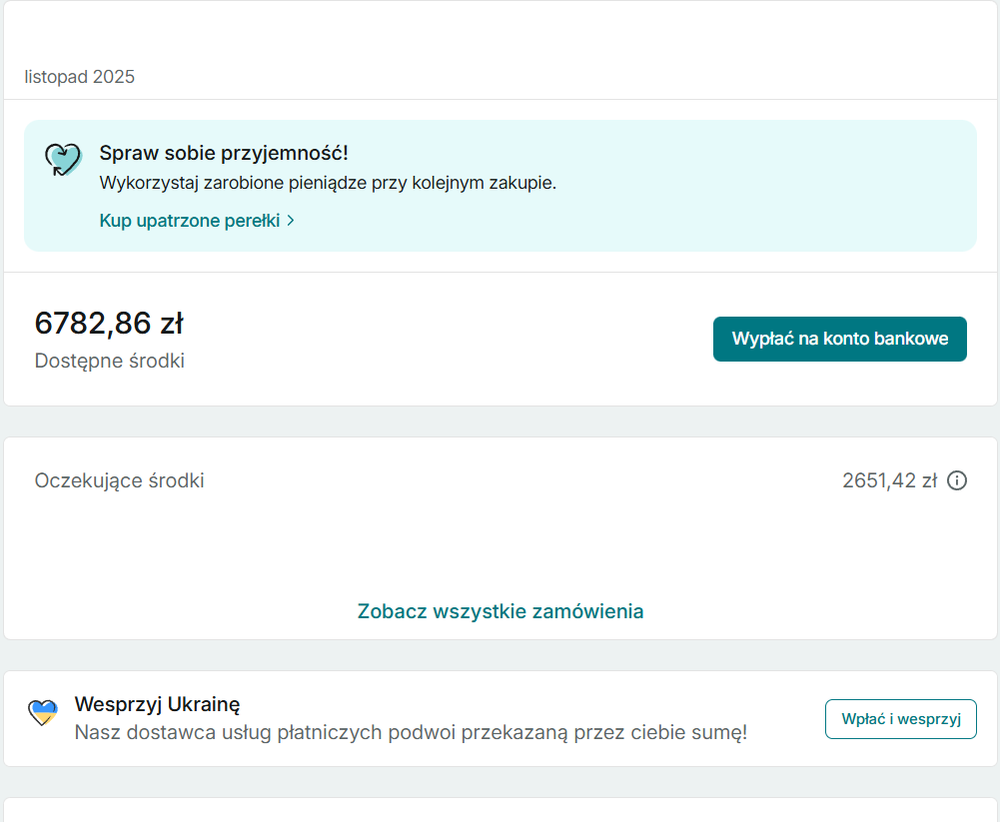The width and height of the screenshot is (1000, 822).
Task: Click the partially visible card at the bottom
Action: [500, 811]
